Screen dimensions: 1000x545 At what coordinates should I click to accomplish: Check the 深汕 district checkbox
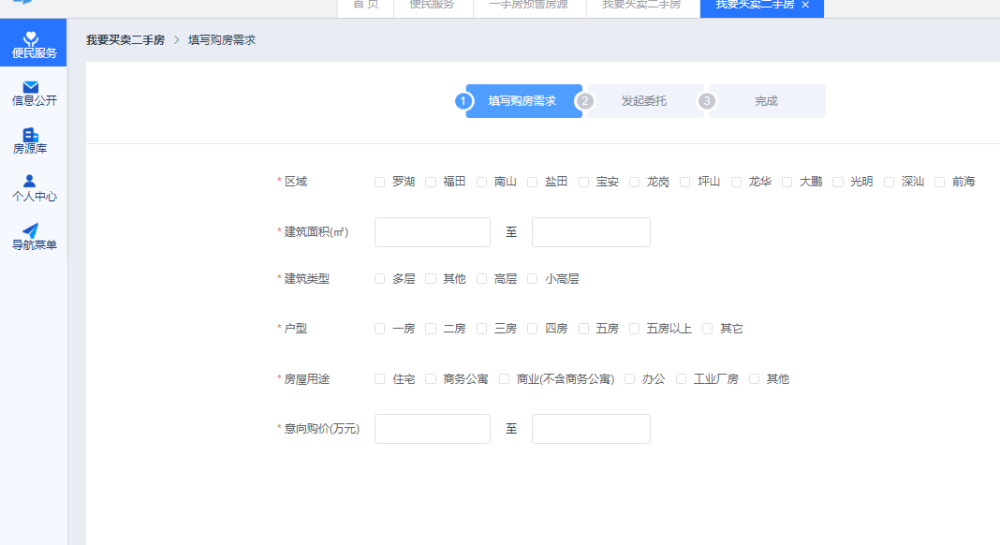click(889, 182)
